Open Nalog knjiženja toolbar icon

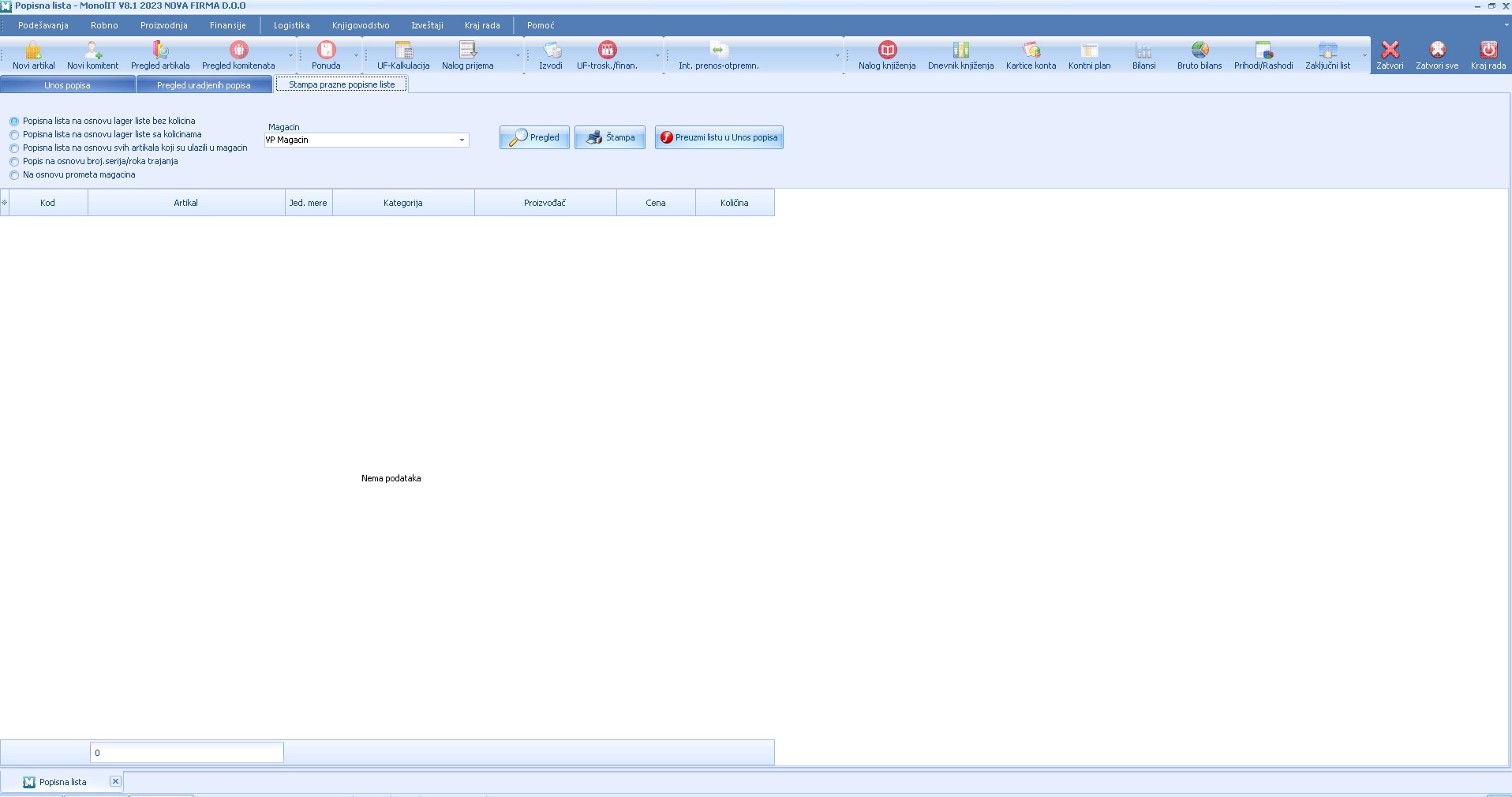[887, 55]
